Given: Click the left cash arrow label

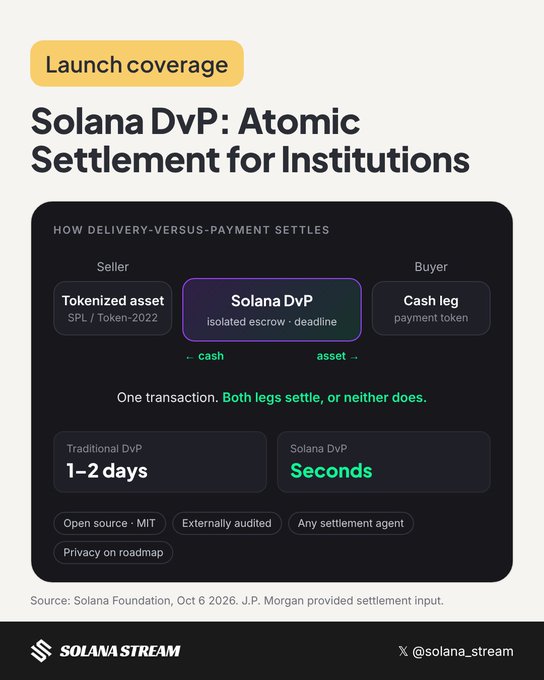Looking at the screenshot, I should (x=205, y=356).
